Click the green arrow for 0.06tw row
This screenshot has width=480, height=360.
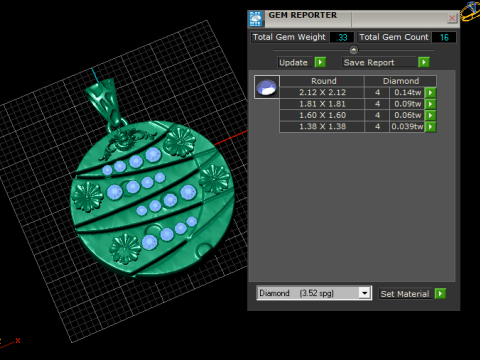pos(430,115)
